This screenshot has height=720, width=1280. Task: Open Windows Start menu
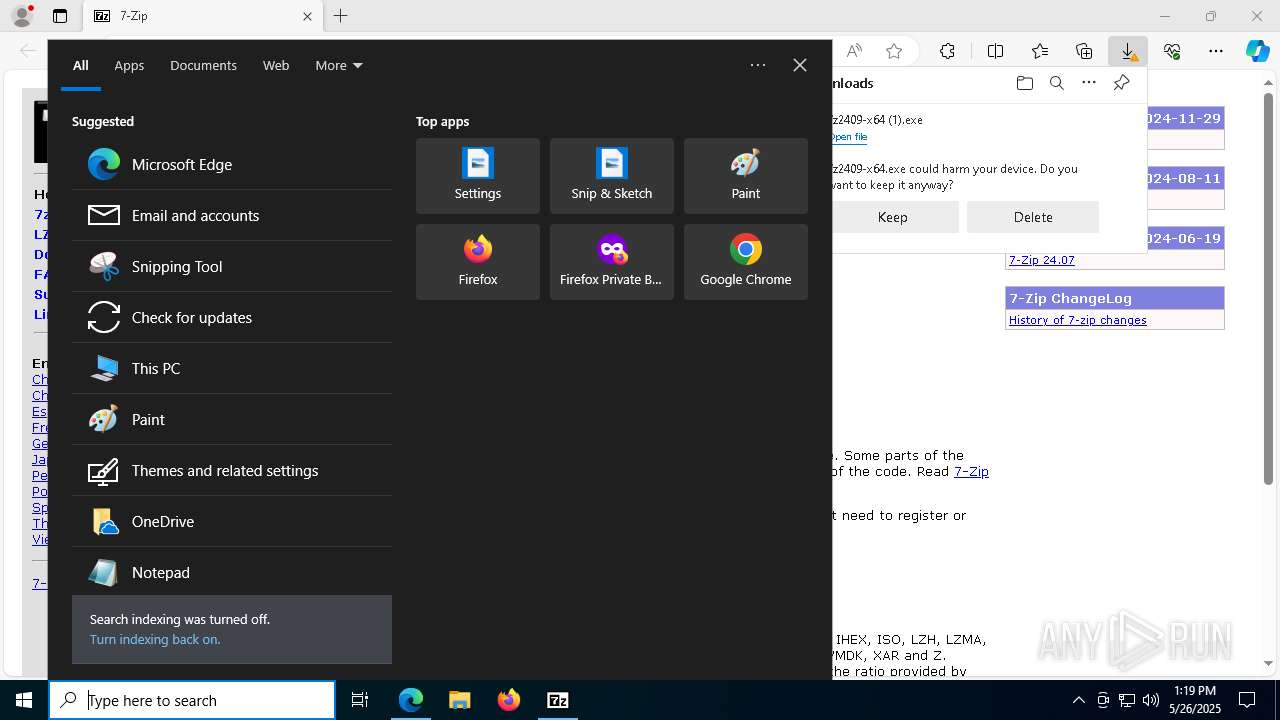coord(24,700)
